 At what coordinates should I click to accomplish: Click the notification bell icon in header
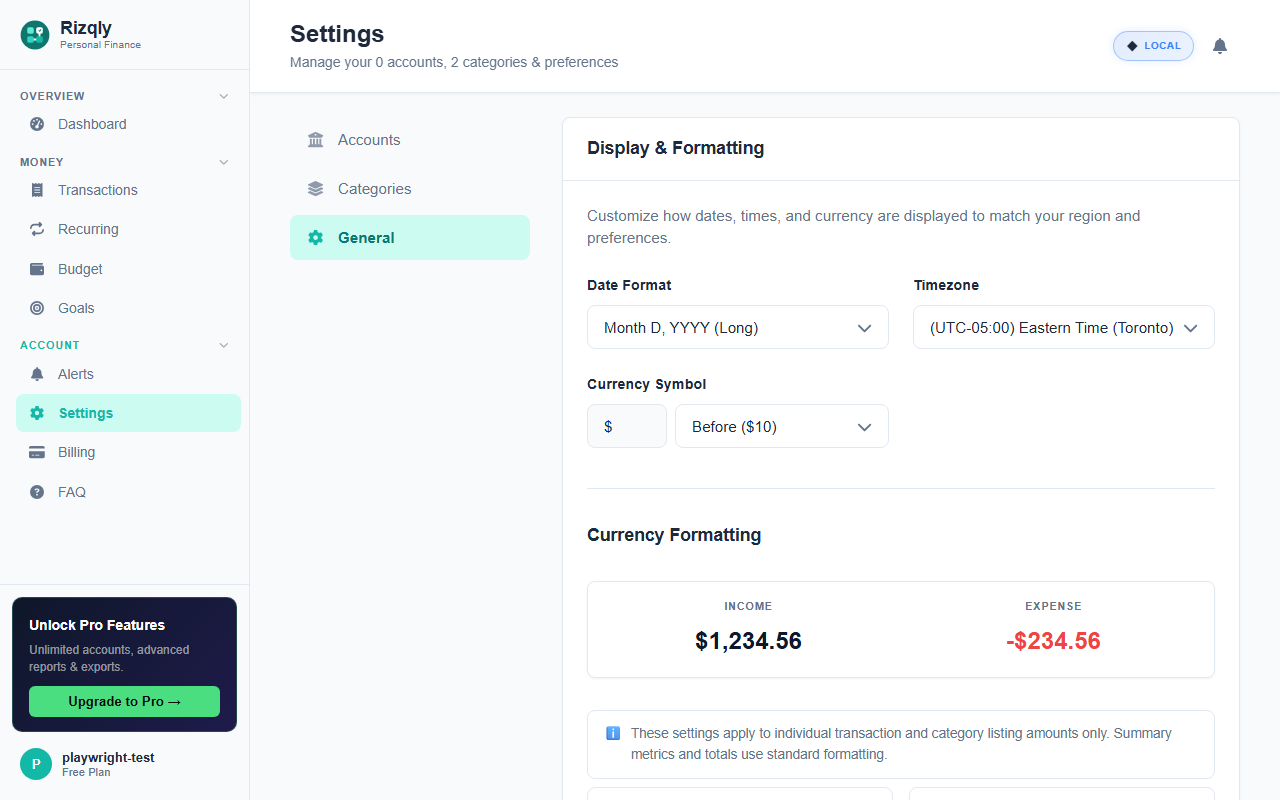(x=1219, y=46)
